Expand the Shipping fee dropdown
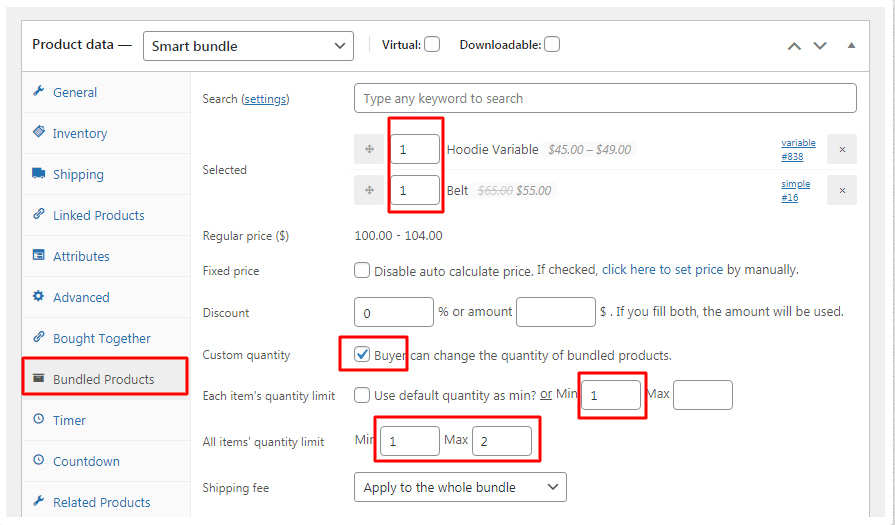Image resolution: width=895 pixels, height=525 pixels. click(460, 487)
